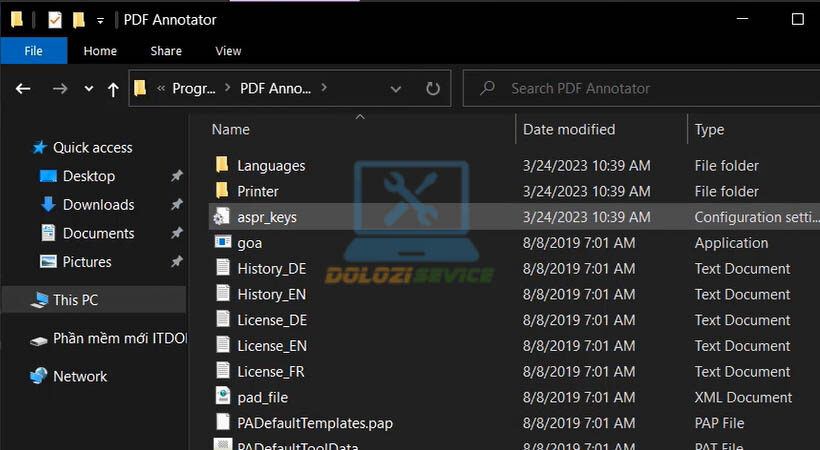Open Customize Quick Access Toolbar dropdown
The width and height of the screenshot is (820, 450).
pos(100,21)
